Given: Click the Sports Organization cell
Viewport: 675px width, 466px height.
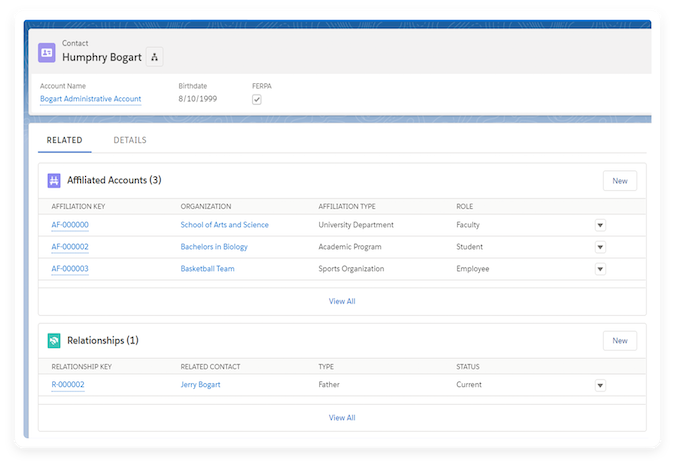Looking at the screenshot, I should 351,268.
